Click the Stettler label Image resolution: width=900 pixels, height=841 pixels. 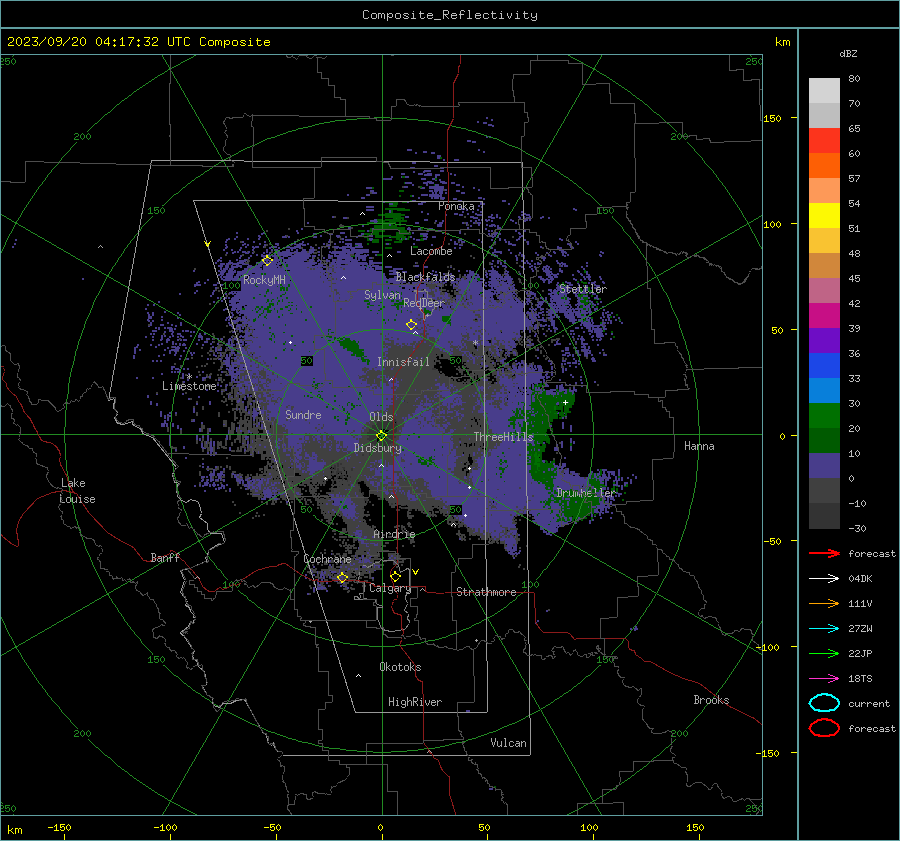[x=583, y=289]
